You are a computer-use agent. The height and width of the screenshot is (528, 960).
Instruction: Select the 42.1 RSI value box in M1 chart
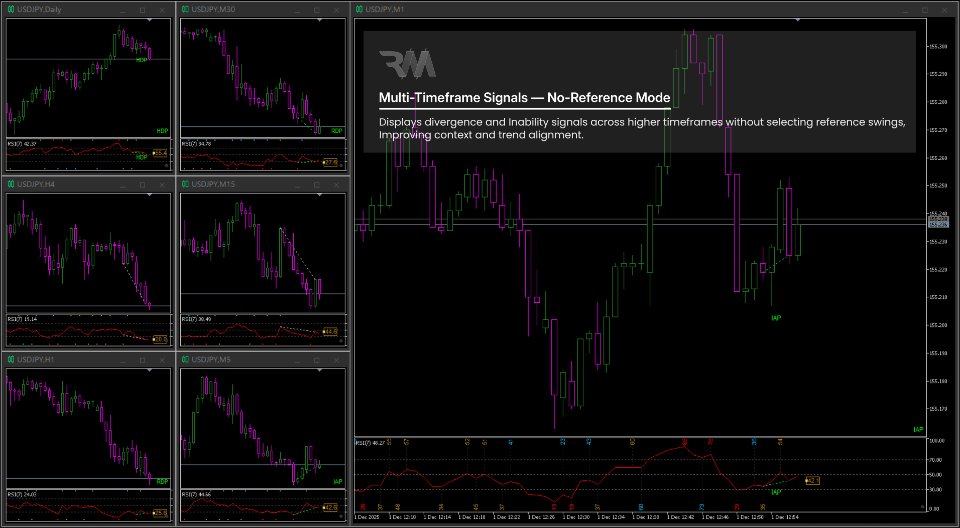812,481
